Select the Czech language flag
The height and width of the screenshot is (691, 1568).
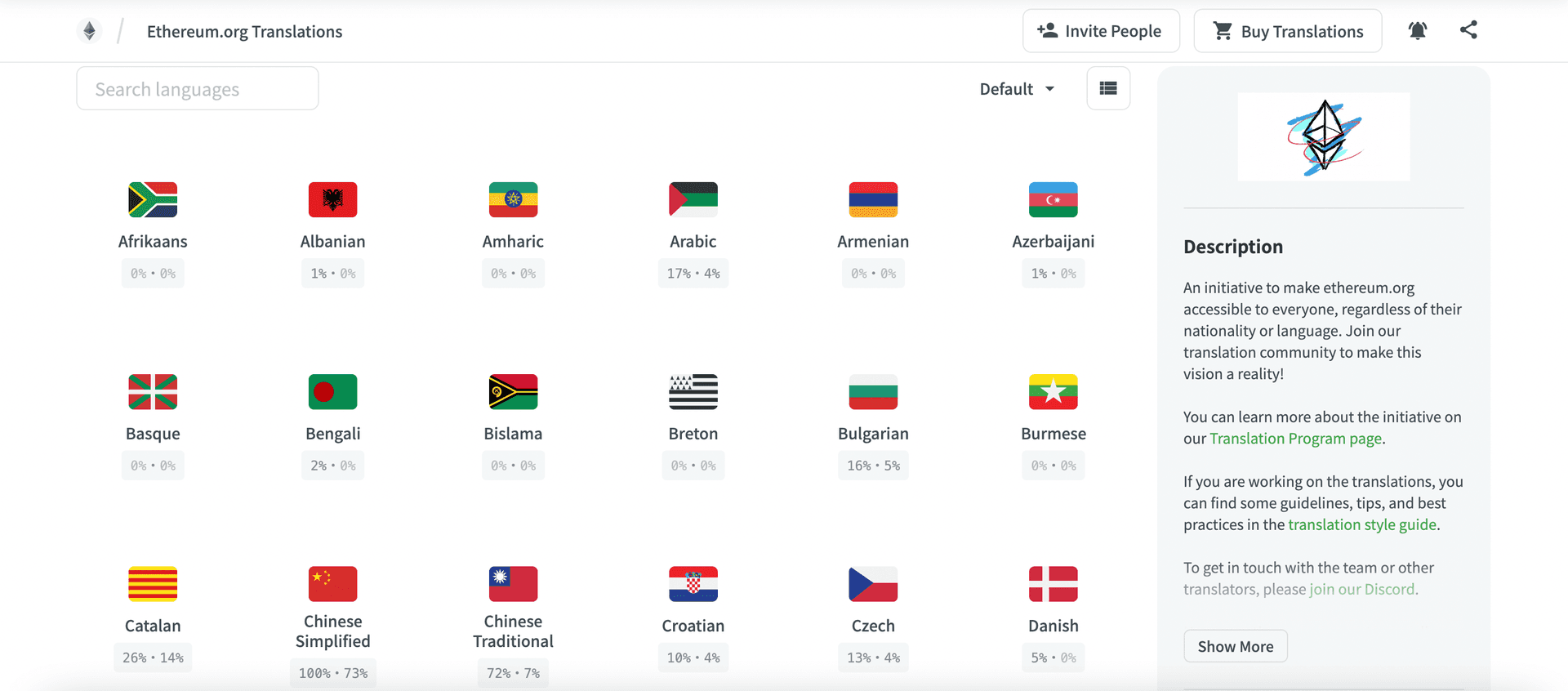tap(873, 584)
